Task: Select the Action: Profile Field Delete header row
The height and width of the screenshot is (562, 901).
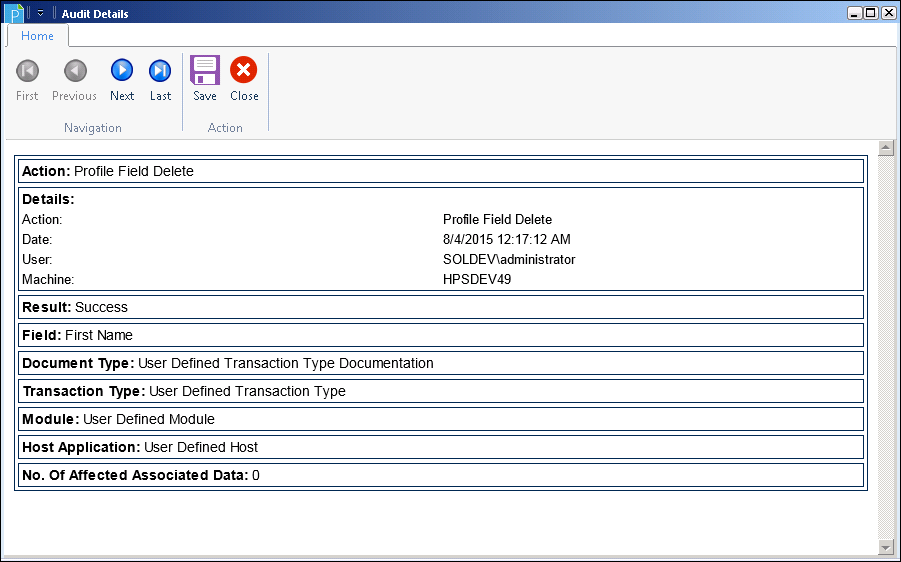Action: click(x=441, y=171)
